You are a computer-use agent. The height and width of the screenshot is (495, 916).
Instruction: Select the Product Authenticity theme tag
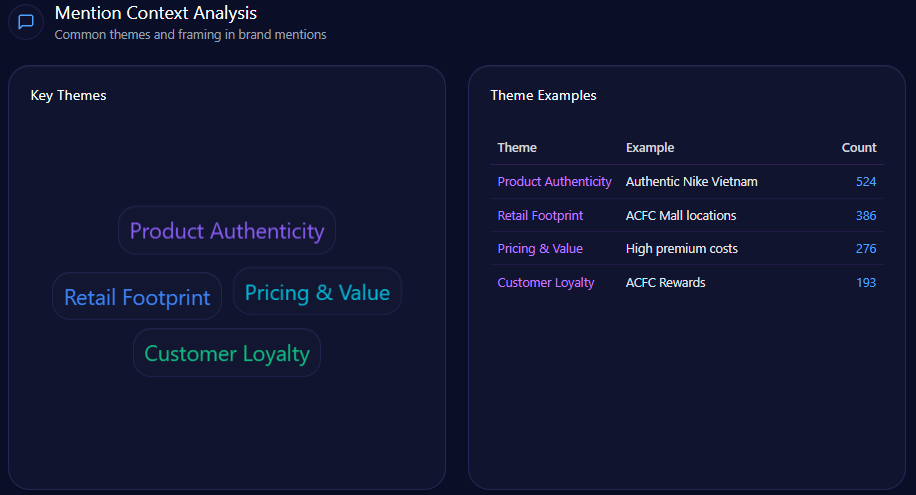coord(227,231)
